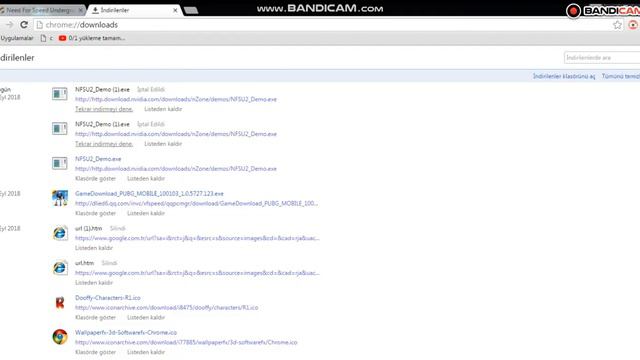Open 'İndirilenler klasörünü aç' link
Screen dimensions: 640x360
(x=564, y=76)
